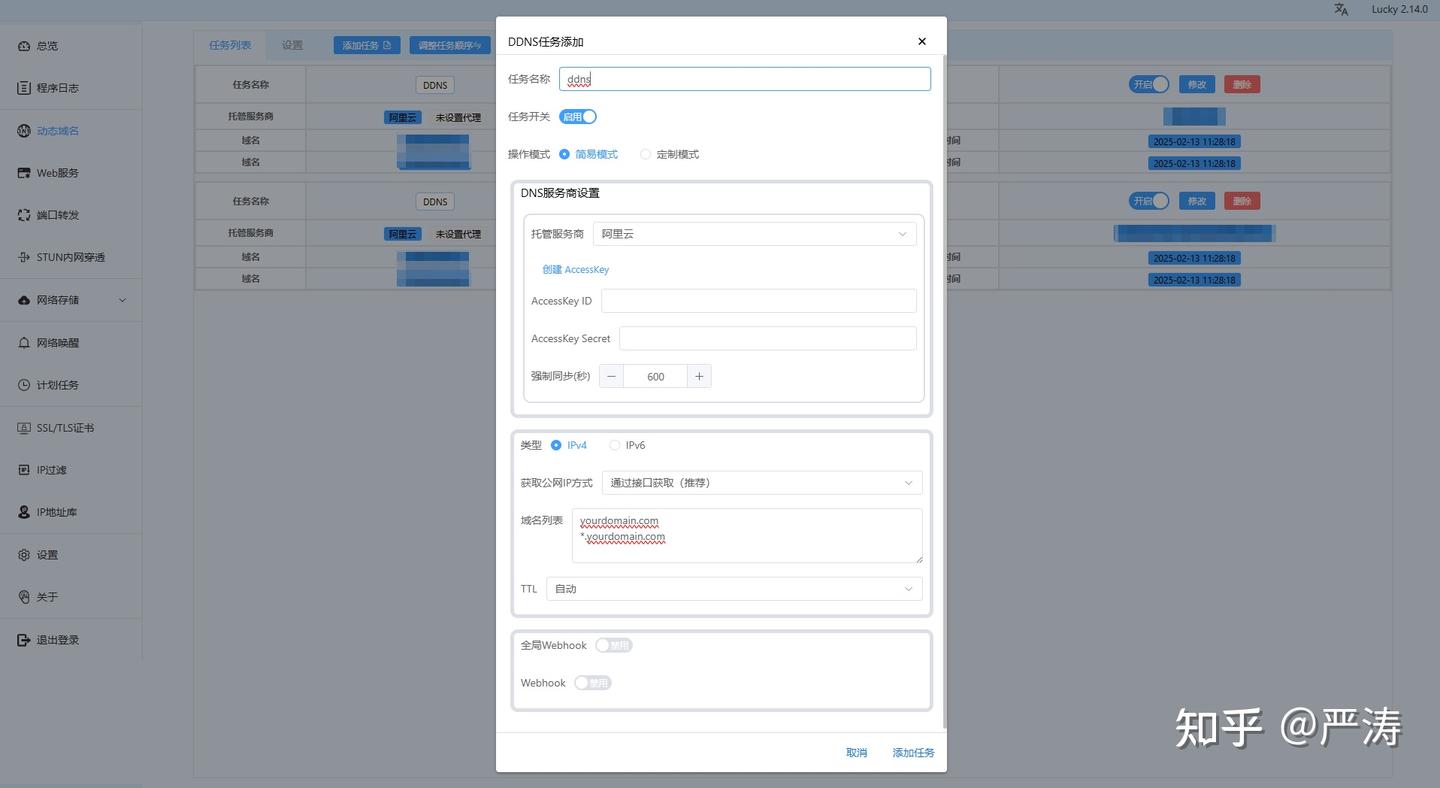Enable the 全局Webhook toggle
This screenshot has width=1440, height=788.
tap(613, 645)
